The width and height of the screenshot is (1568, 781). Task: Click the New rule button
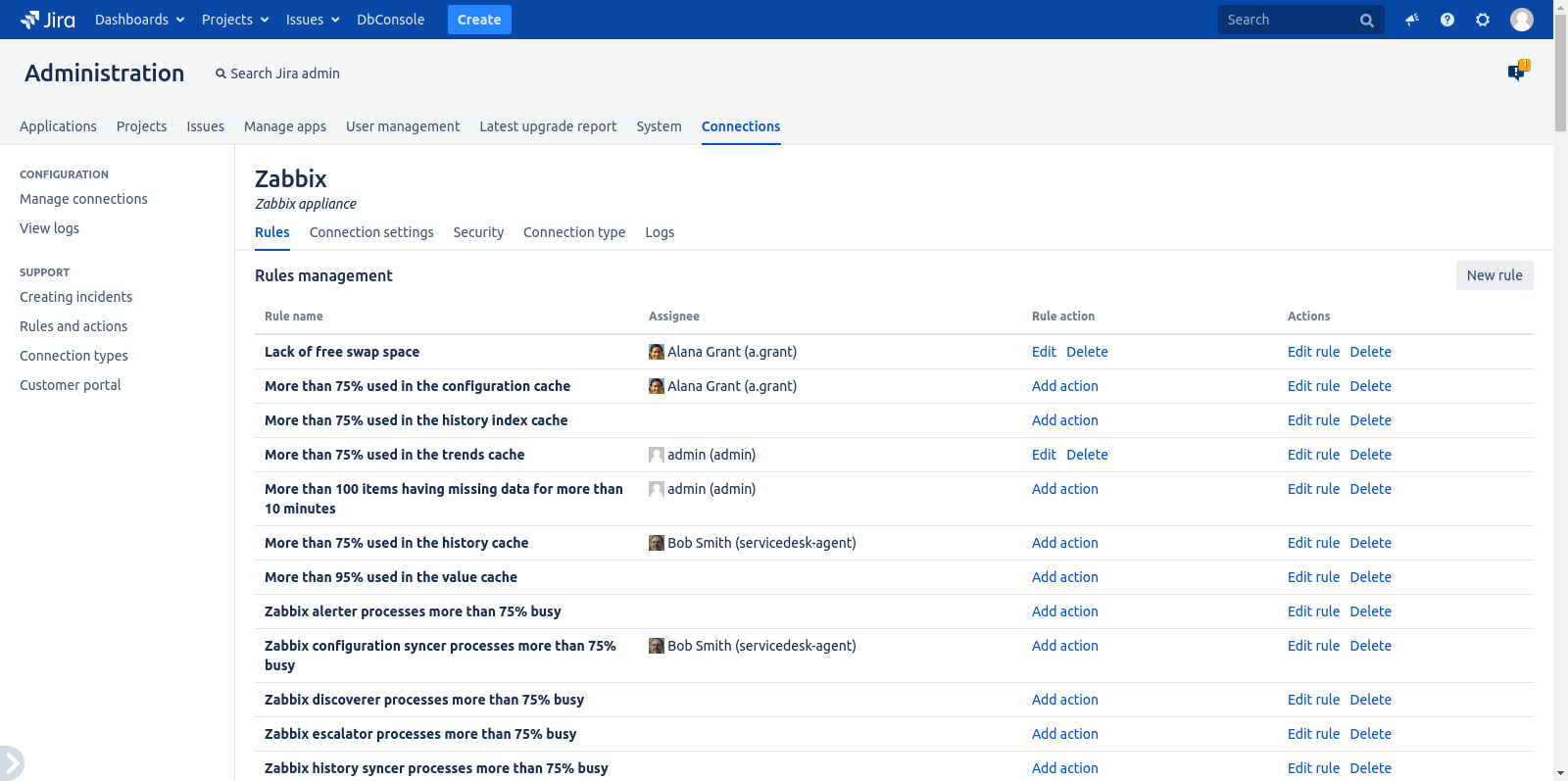1494,275
